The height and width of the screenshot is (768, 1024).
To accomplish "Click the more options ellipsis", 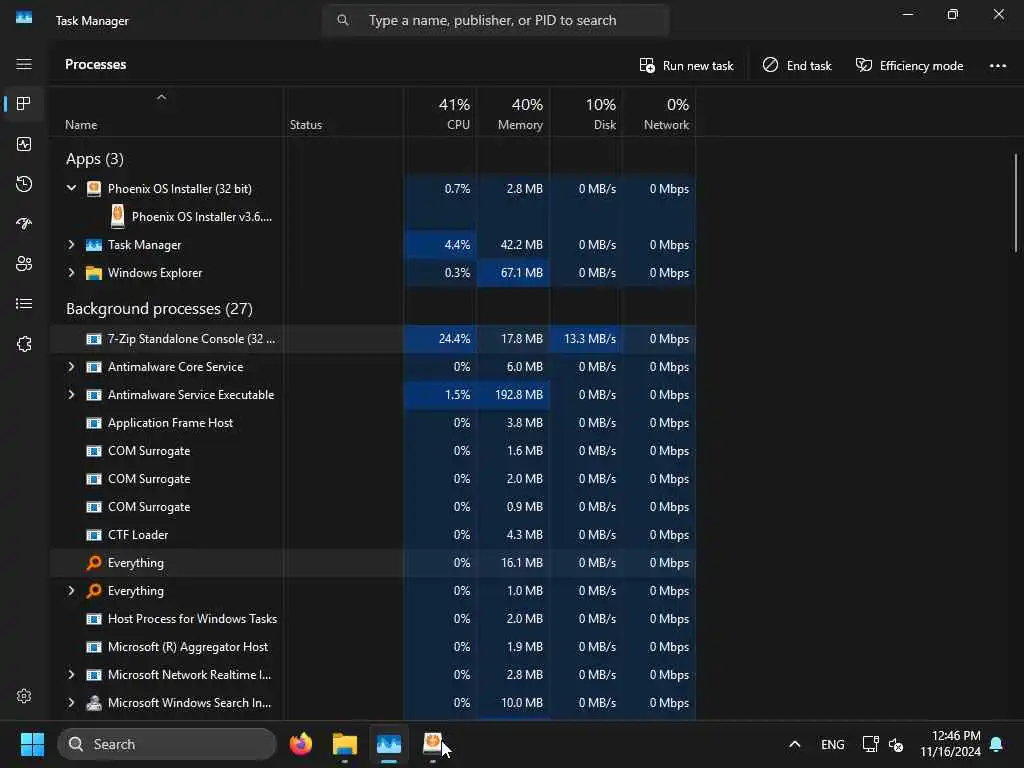I will (x=997, y=65).
